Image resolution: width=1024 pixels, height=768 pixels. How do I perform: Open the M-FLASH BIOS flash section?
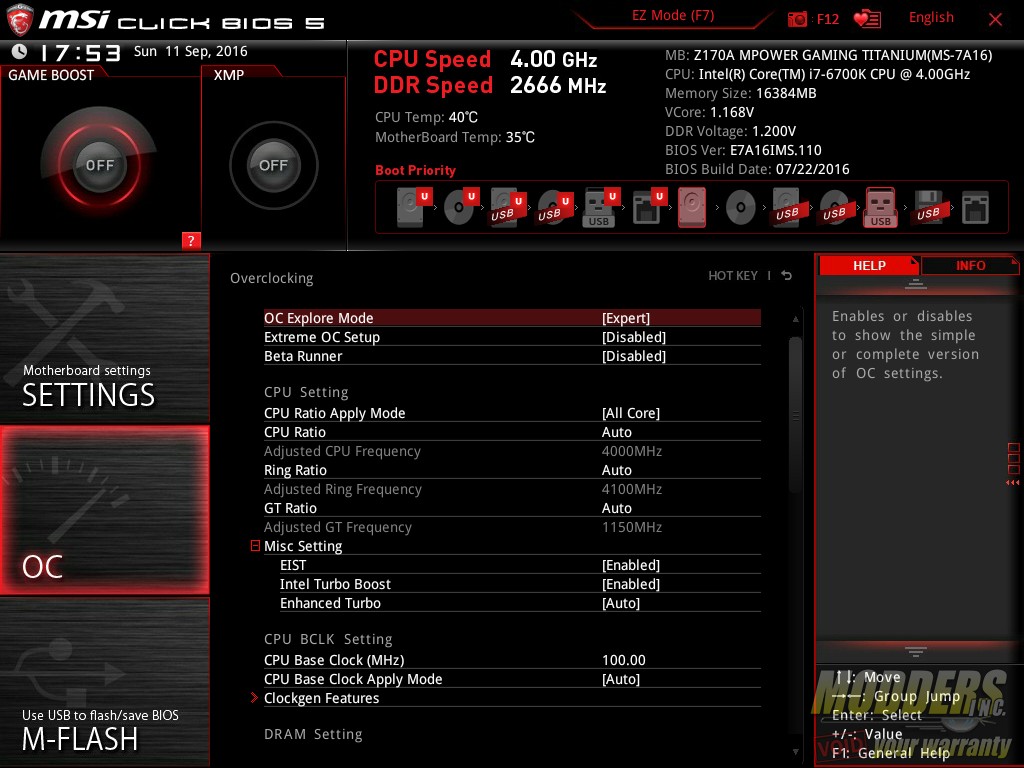[104, 682]
